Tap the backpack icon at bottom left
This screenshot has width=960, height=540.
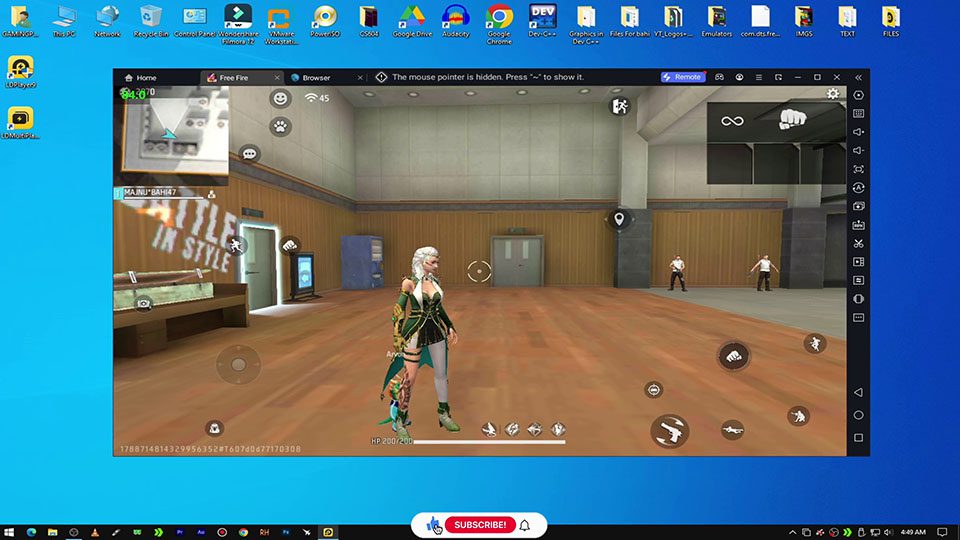pos(214,428)
